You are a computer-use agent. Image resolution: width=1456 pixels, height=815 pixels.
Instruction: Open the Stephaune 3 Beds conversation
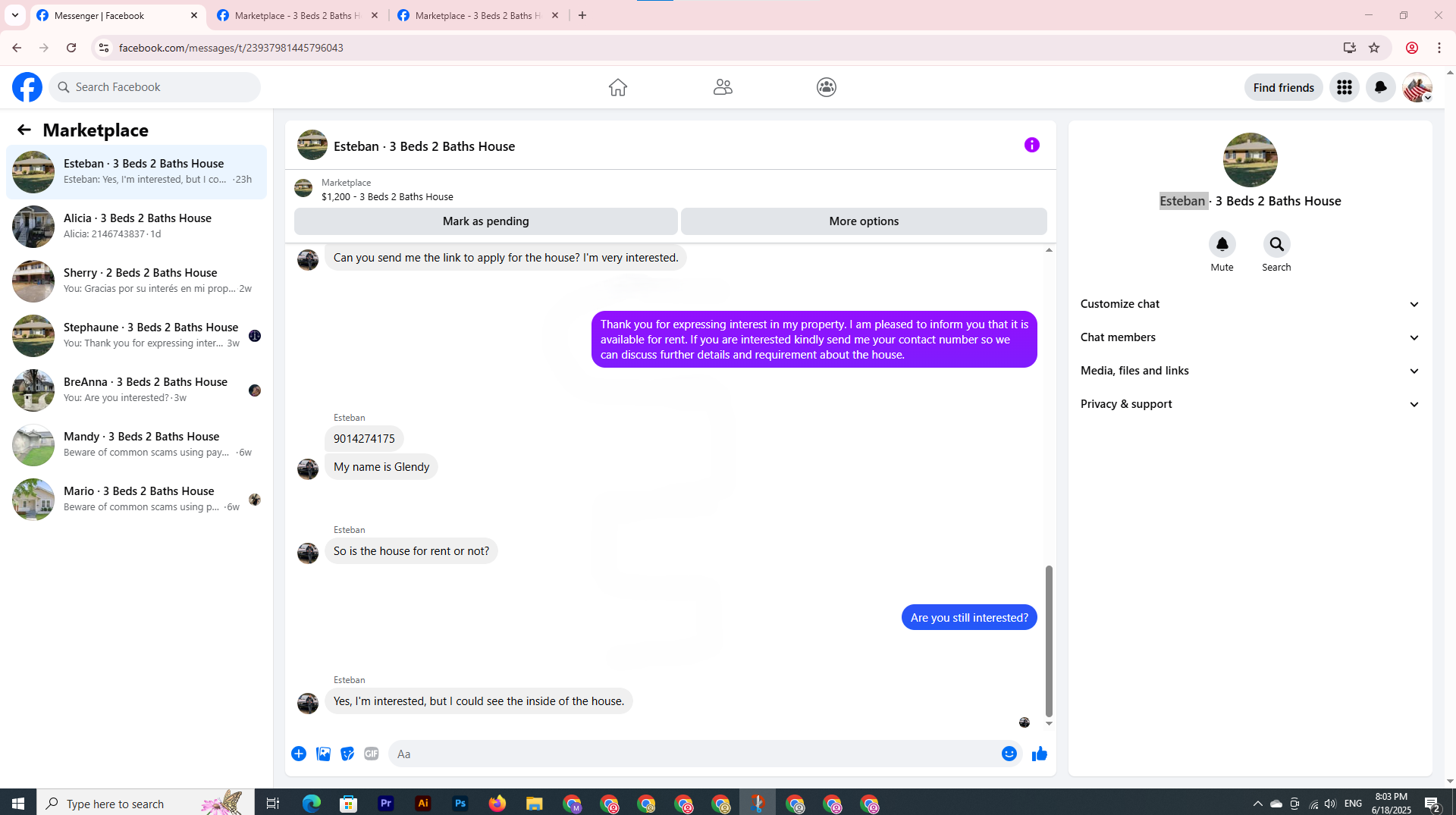[x=136, y=336]
